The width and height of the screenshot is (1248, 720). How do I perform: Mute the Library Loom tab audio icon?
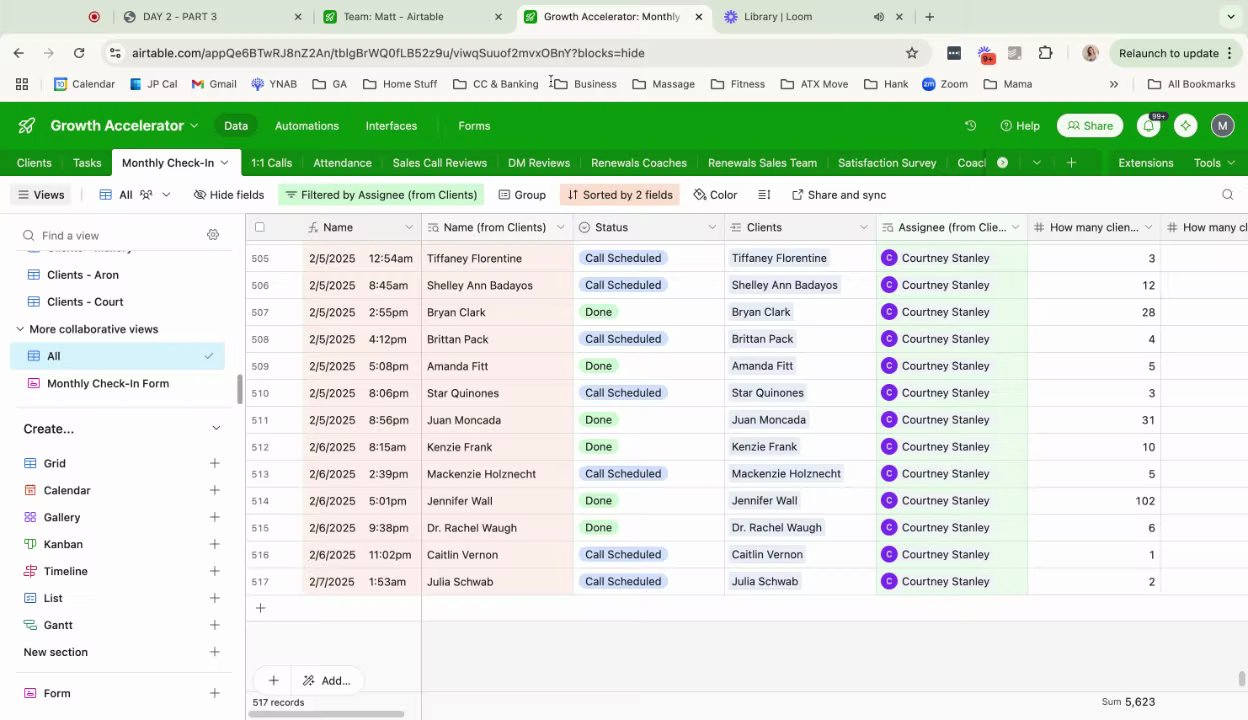click(x=879, y=17)
